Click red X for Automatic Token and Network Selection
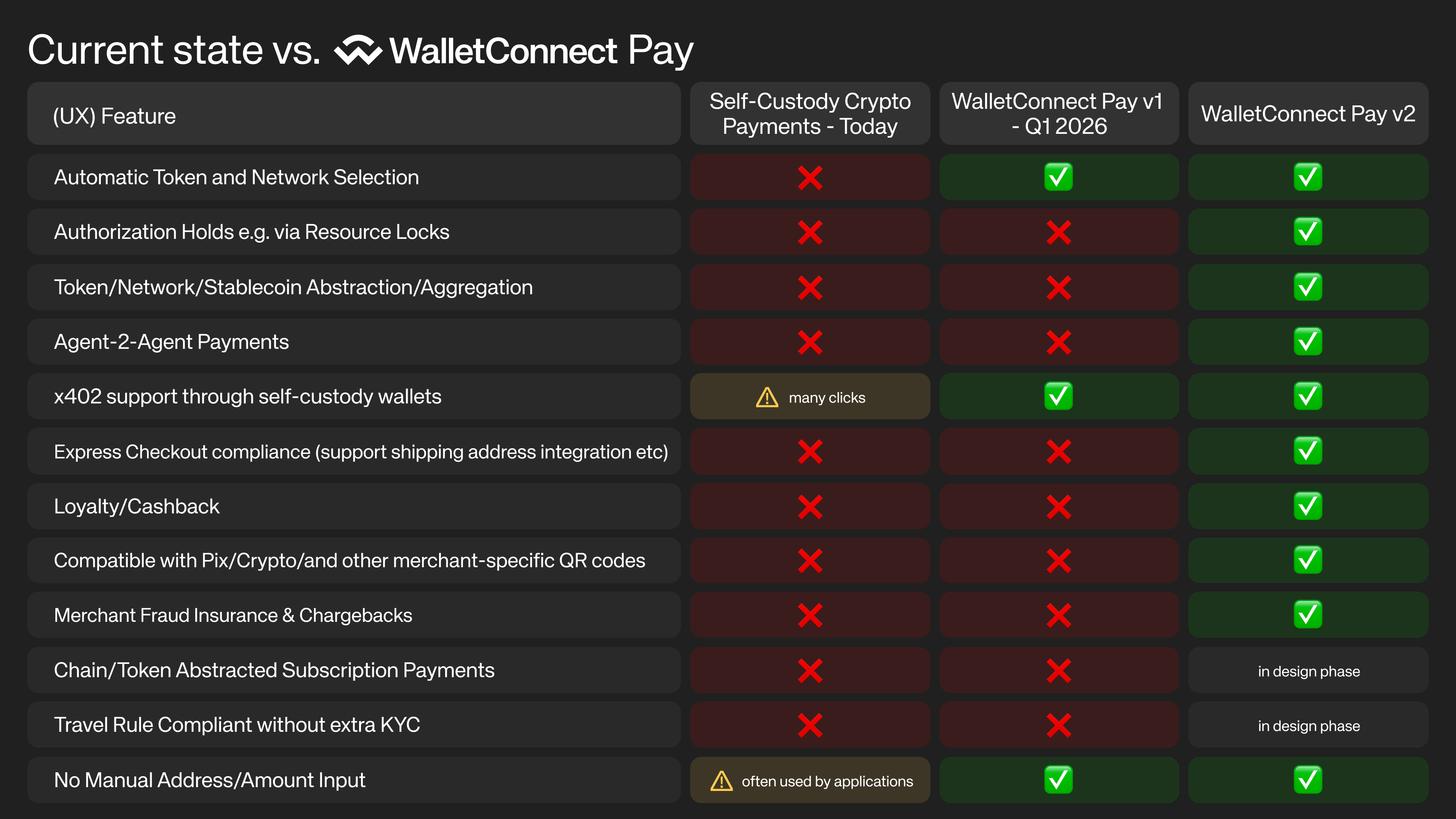Image resolution: width=1456 pixels, height=819 pixels. pyautogui.click(x=810, y=177)
